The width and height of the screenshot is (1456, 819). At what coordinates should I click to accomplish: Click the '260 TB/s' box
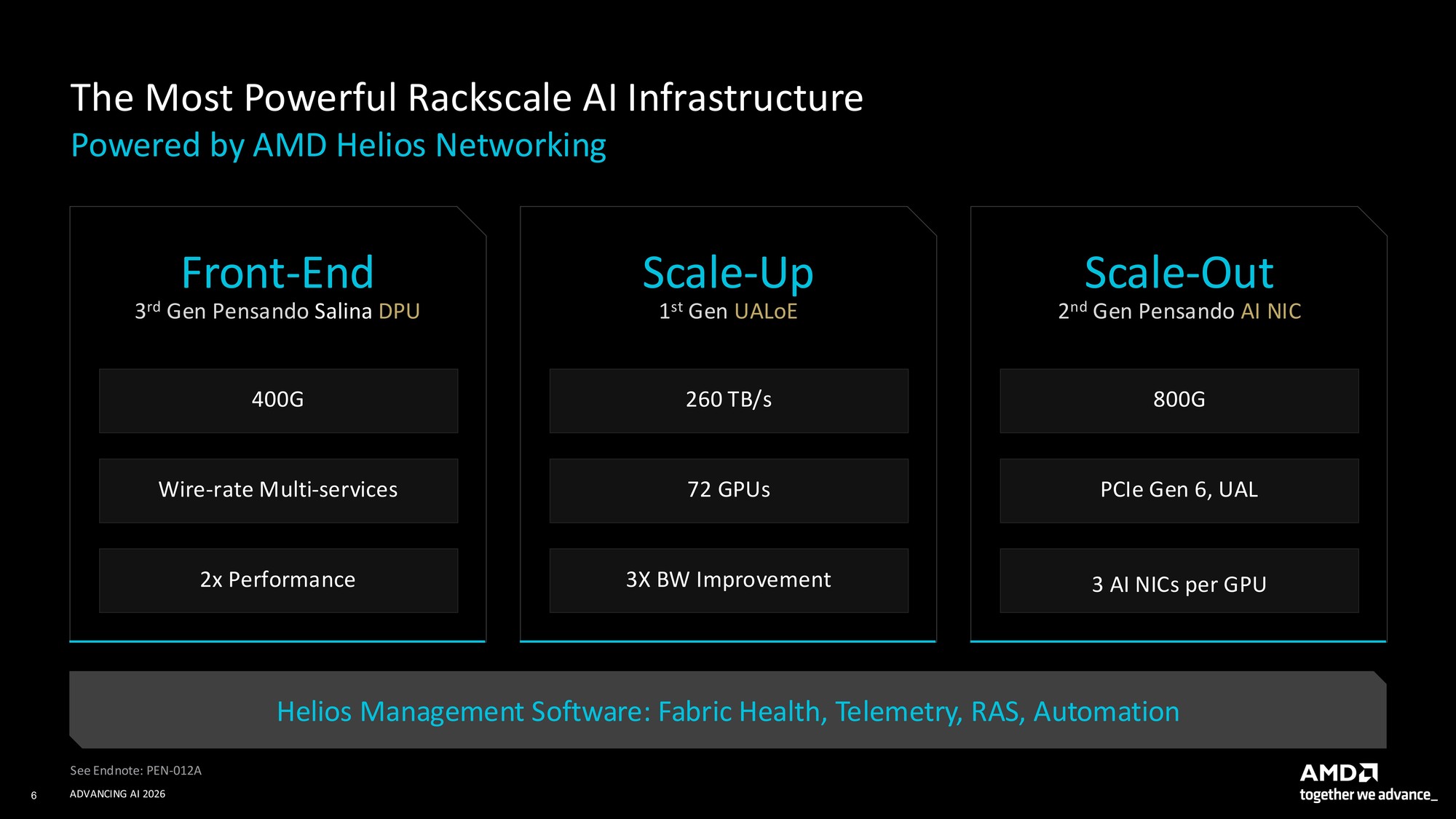(x=729, y=400)
